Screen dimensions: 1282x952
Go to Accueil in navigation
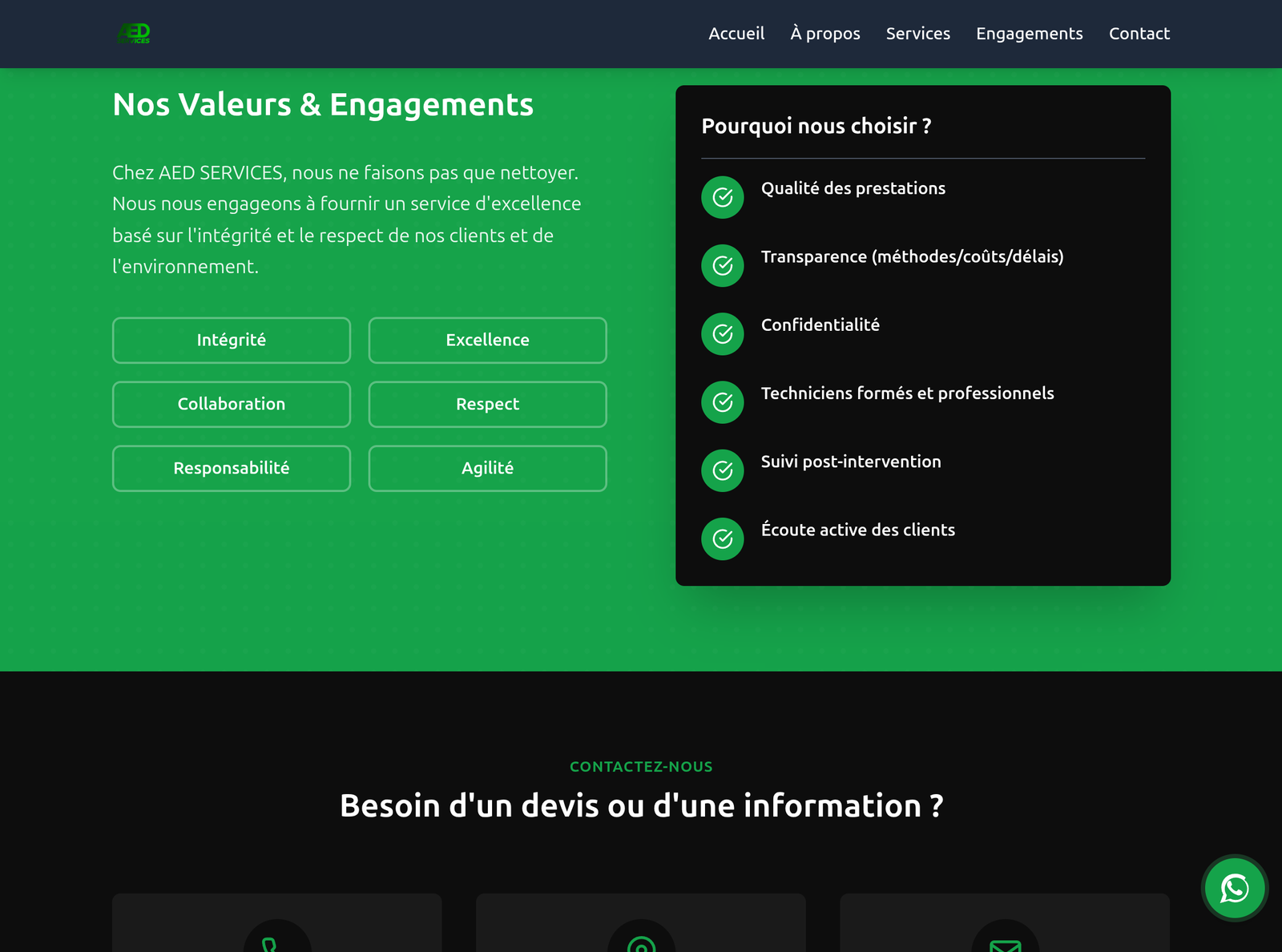coord(736,34)
